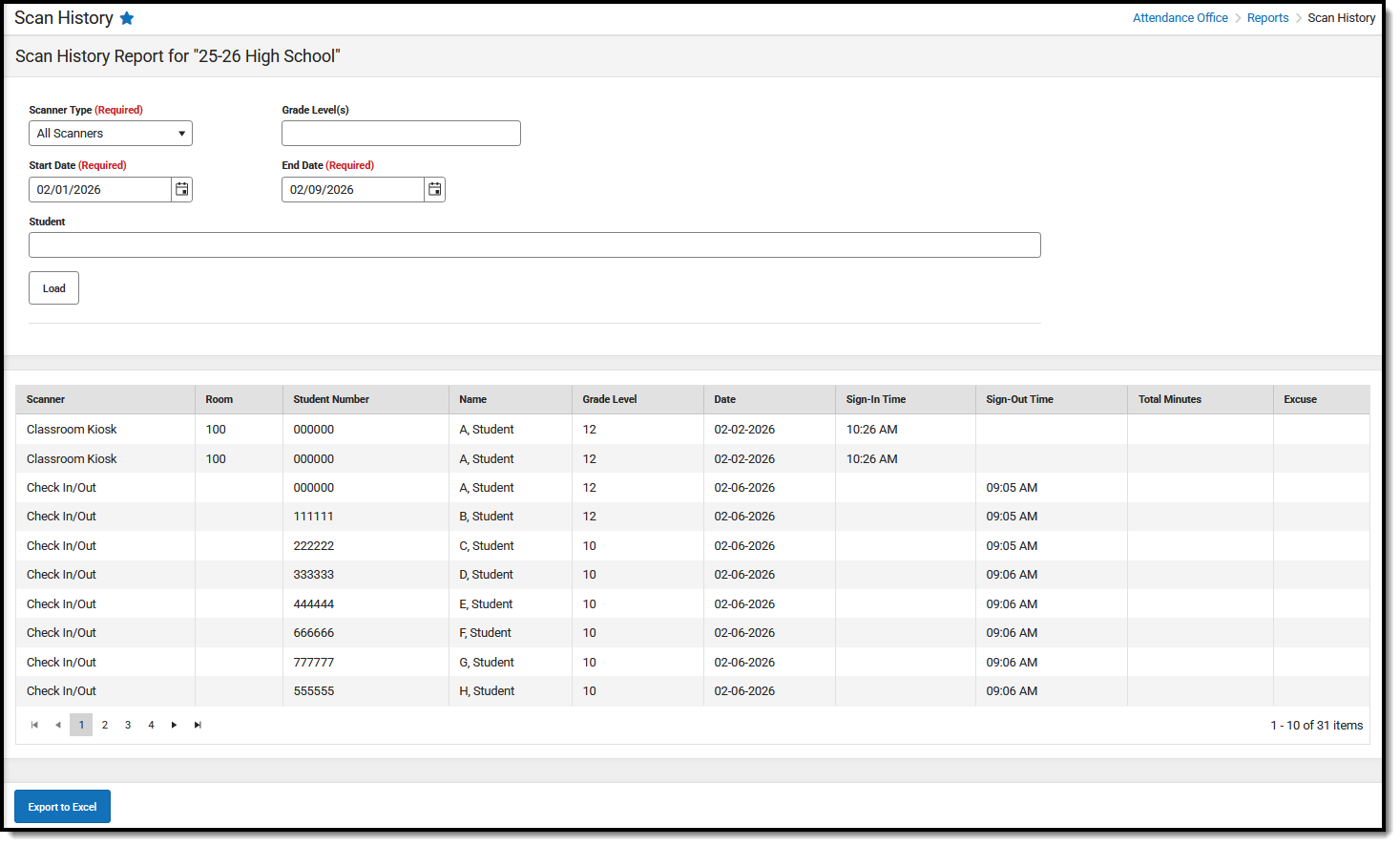Go to the previous results page
1400x846 pixels.
[x=57, y=725]
